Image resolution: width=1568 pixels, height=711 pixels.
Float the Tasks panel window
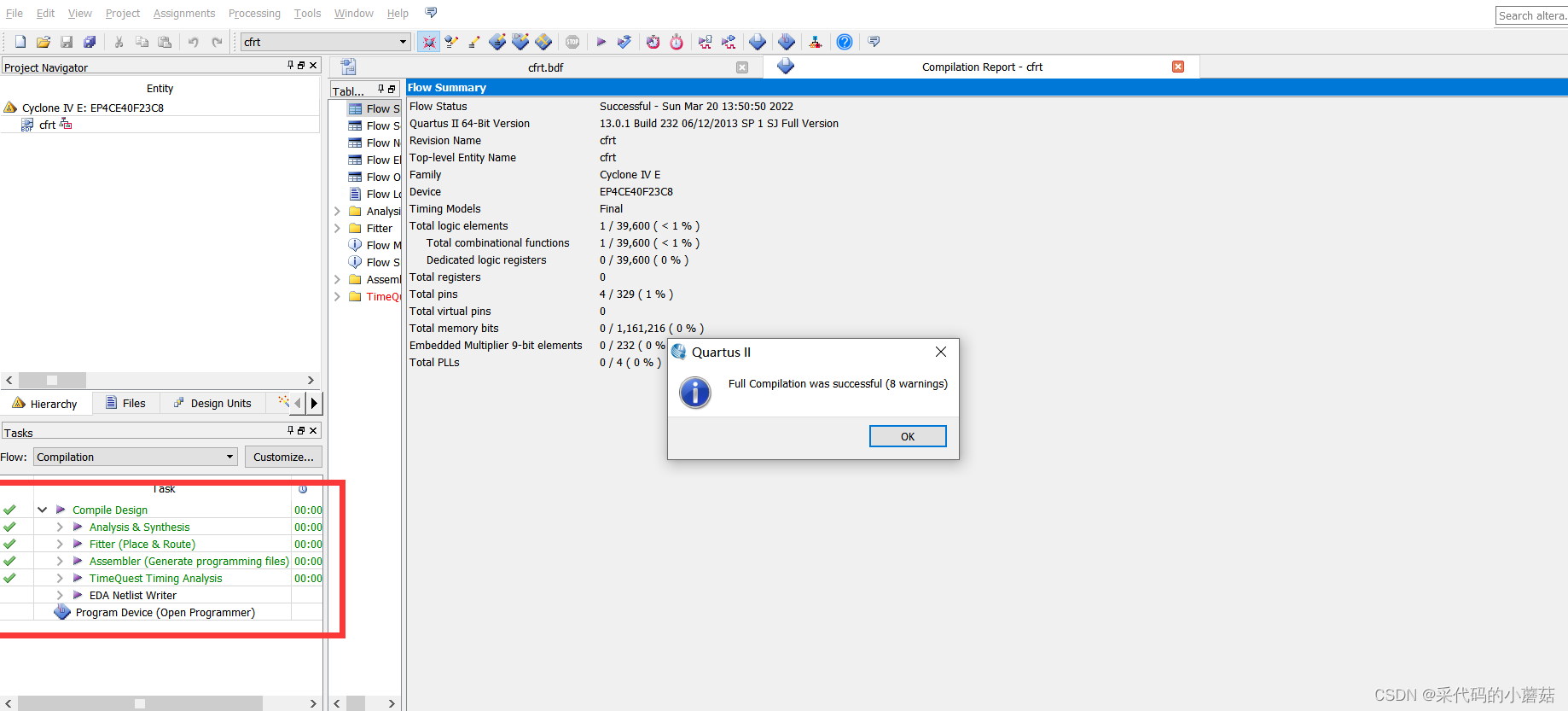tap(301, 431)
